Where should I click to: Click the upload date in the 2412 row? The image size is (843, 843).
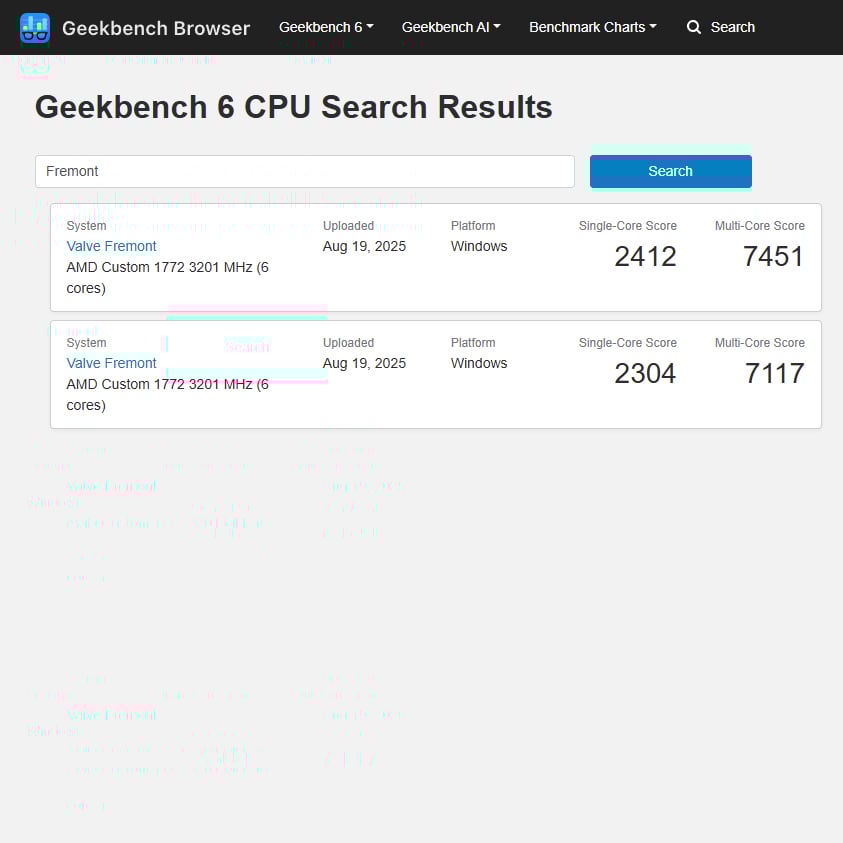click(364, 246)
